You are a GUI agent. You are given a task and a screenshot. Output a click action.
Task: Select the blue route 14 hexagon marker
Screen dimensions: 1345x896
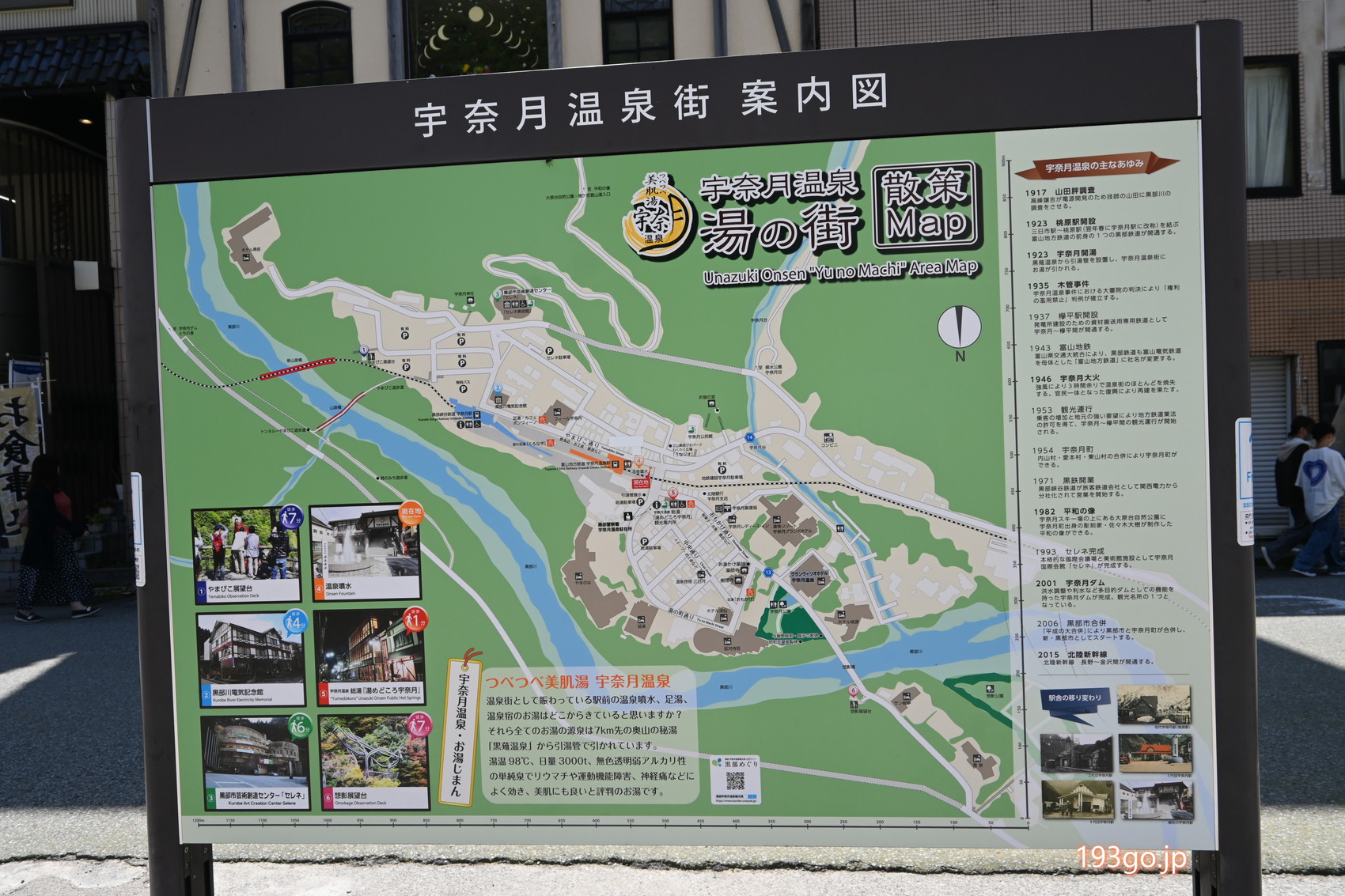point(749,437)
